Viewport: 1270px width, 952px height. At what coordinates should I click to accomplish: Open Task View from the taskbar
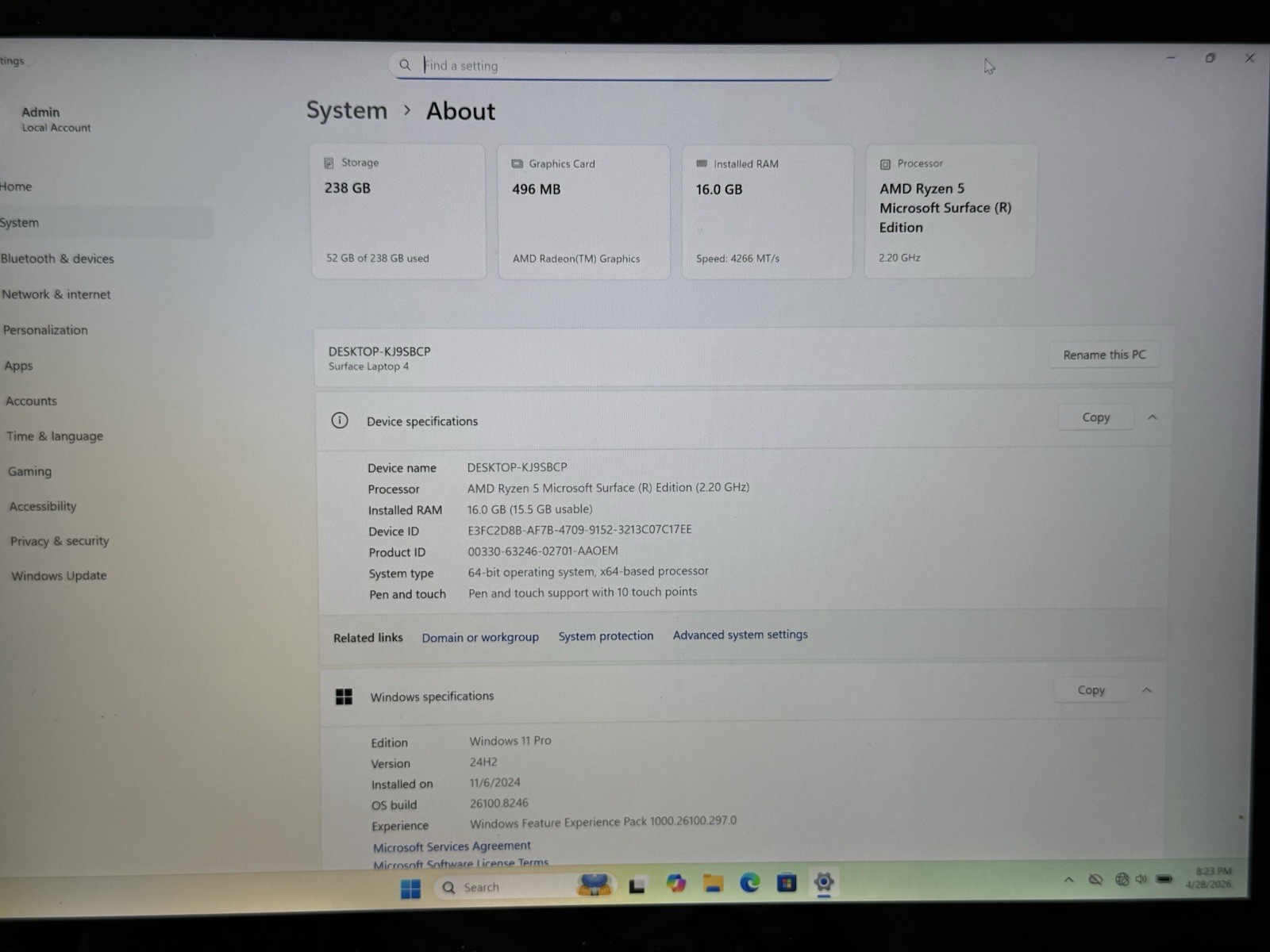coord(637,886)
